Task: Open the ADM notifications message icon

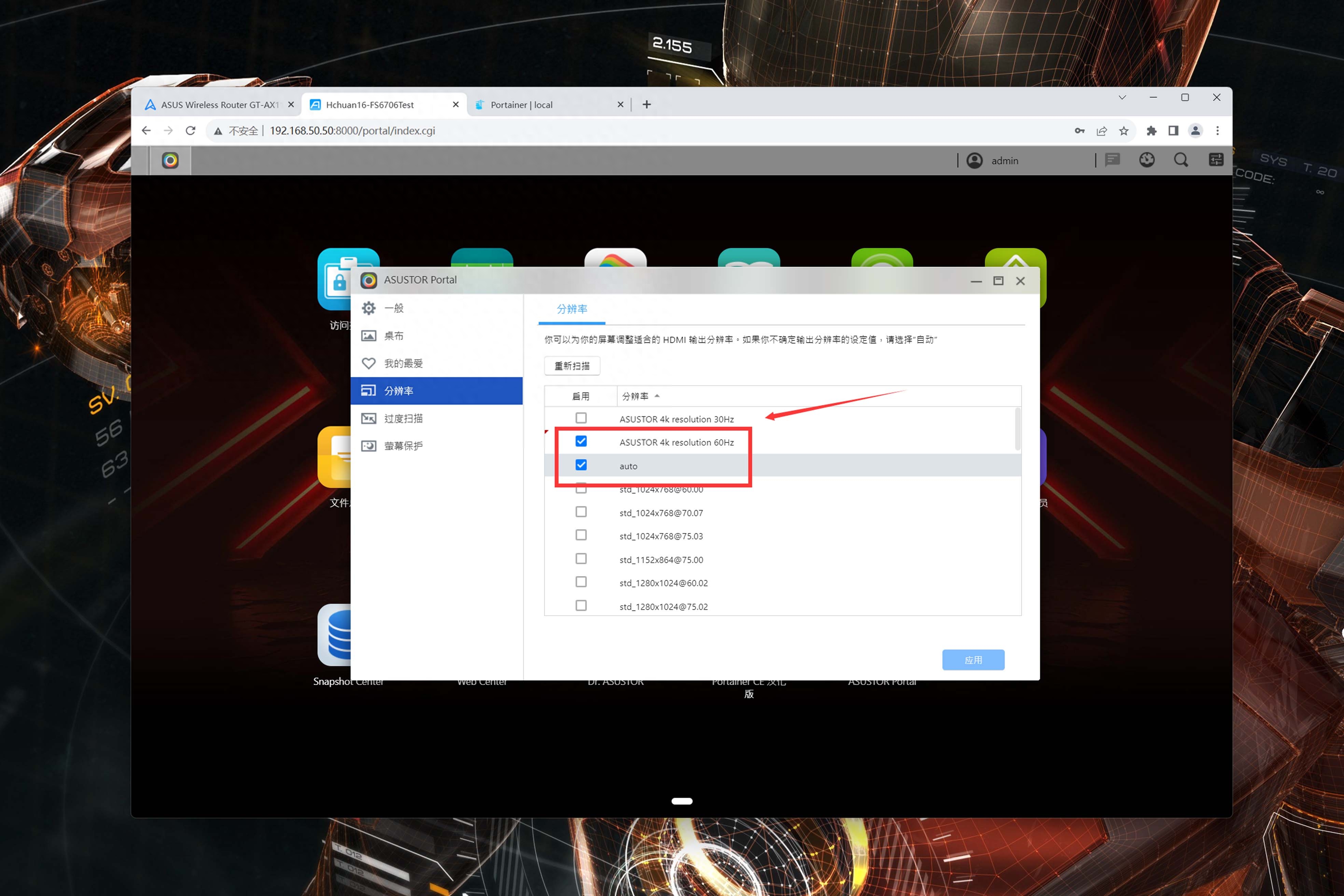Action: (x=1112, y=160)
